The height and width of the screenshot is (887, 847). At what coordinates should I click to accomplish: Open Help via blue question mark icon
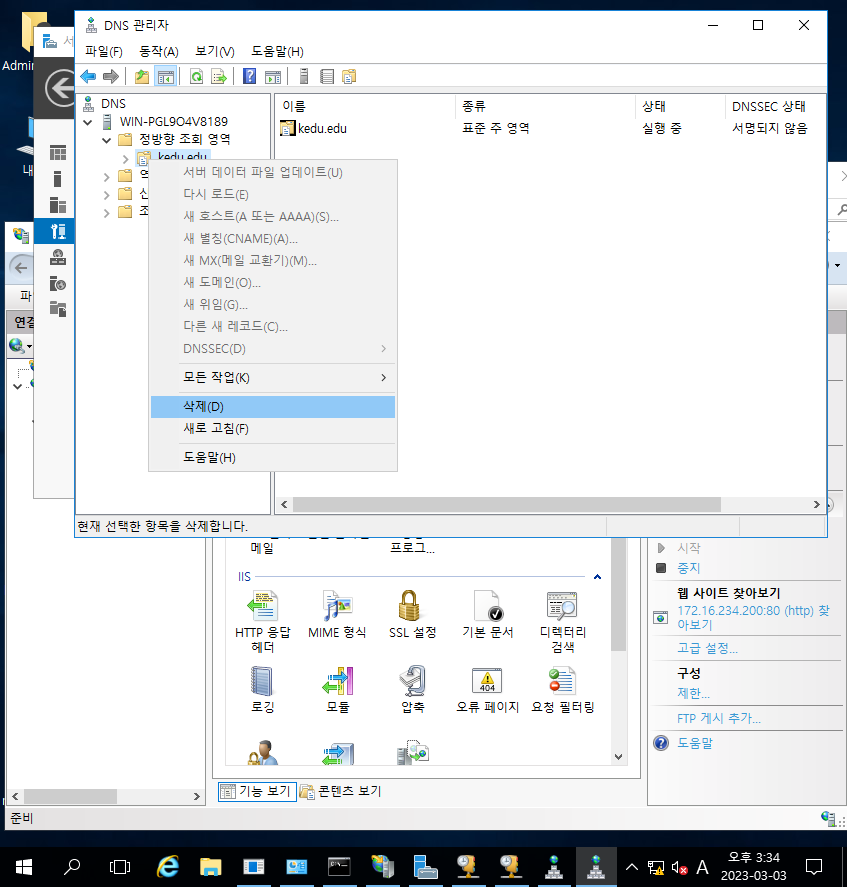250,76
